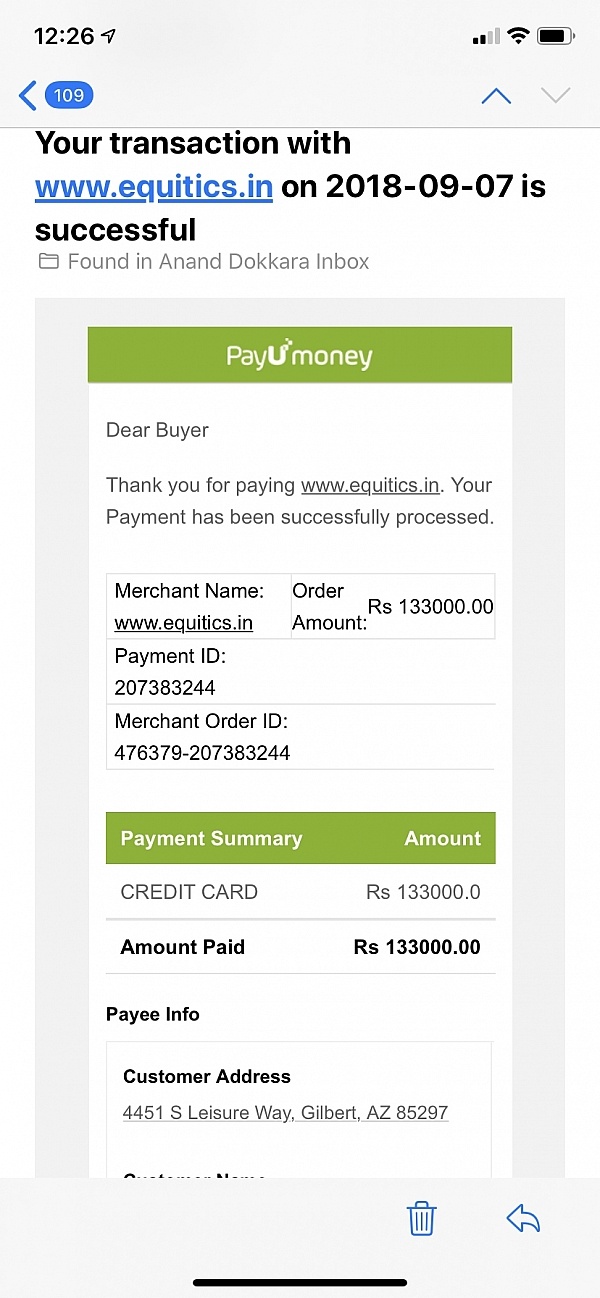This screenshot has height=1298, width=600.
Task: Go to previous message with up chevron
Action: point(496,96)
